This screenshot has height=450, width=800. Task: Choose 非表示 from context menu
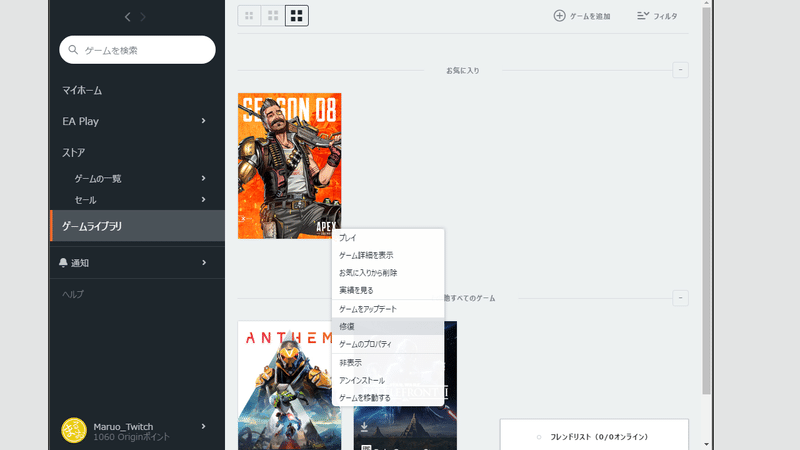388,362
